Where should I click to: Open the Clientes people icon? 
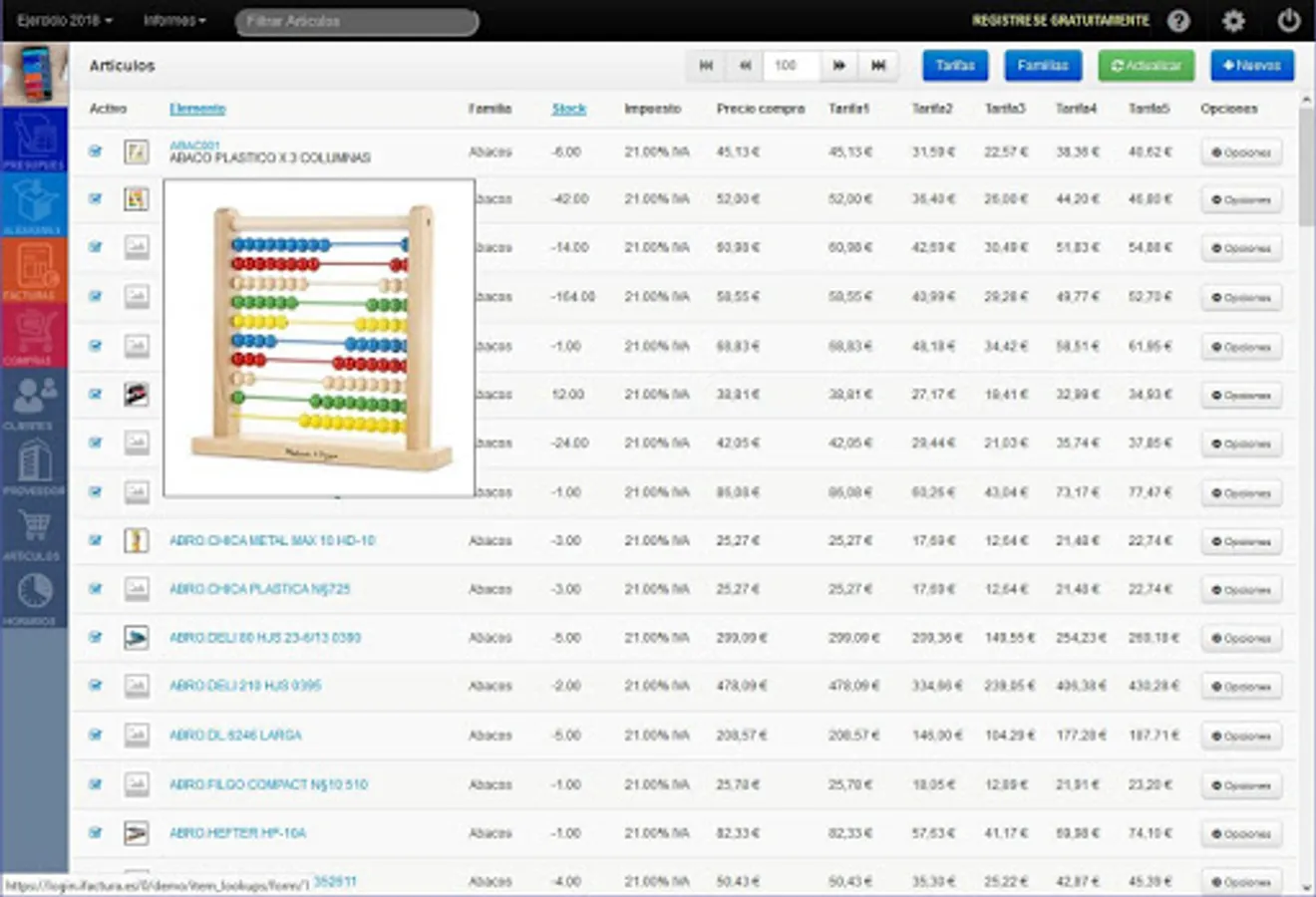(35, 401)
